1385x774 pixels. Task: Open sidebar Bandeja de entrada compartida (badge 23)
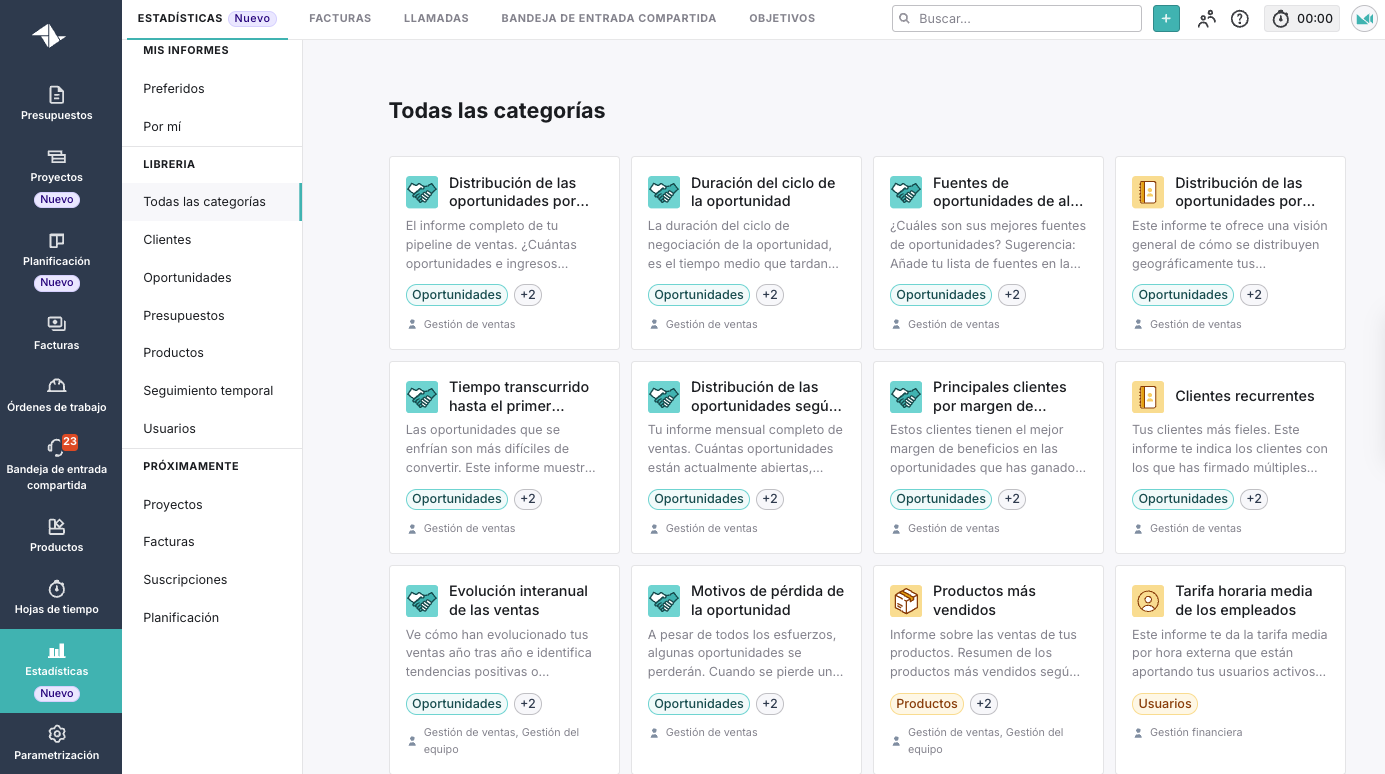tap(57, 466)
